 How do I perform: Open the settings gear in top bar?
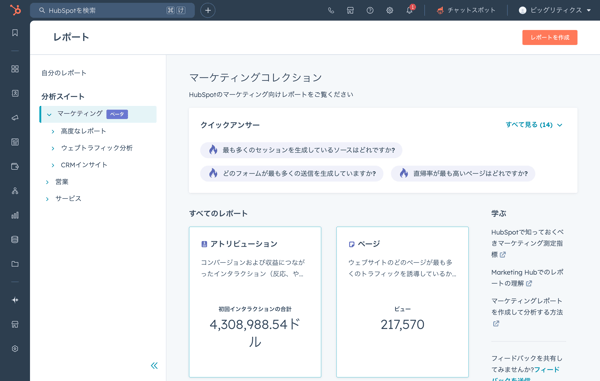(x=390, y=10)
